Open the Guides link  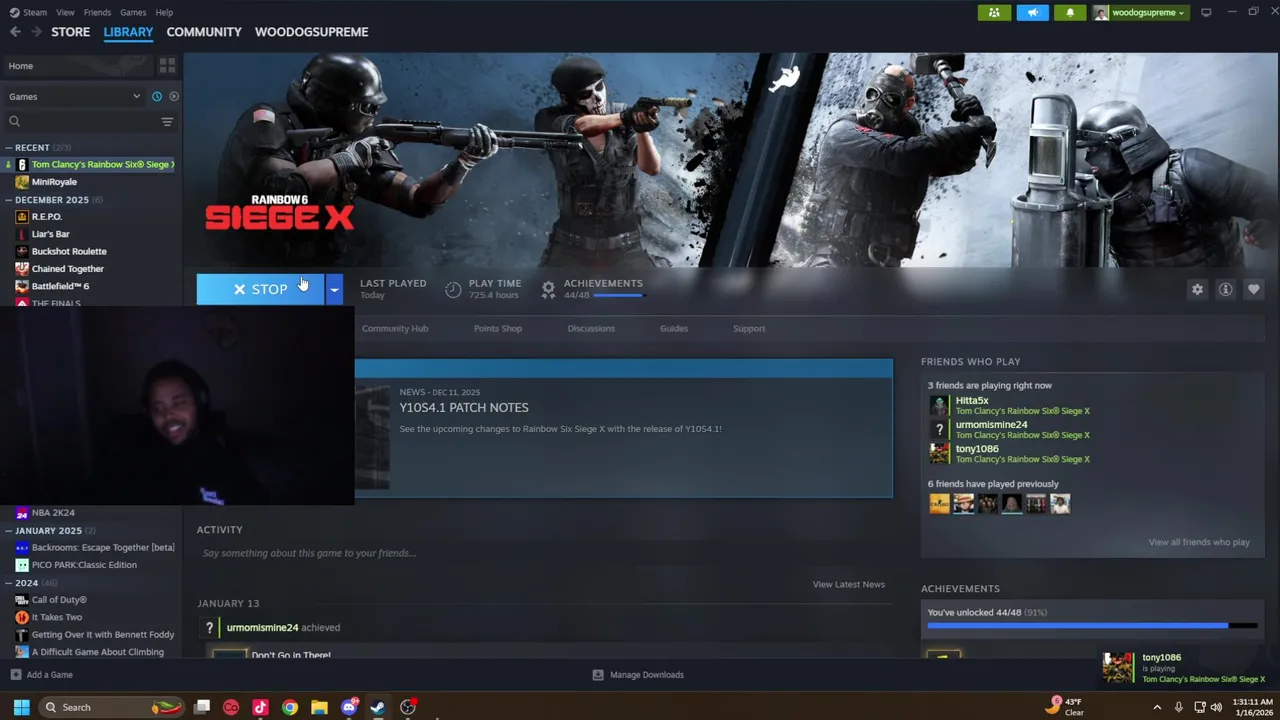[674, 328]
